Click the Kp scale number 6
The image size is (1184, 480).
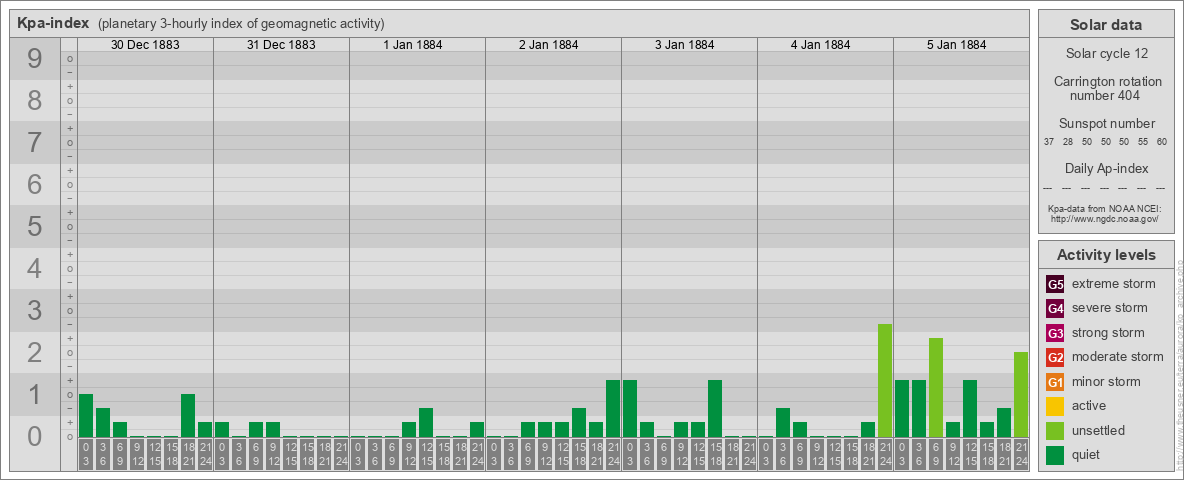35,184
